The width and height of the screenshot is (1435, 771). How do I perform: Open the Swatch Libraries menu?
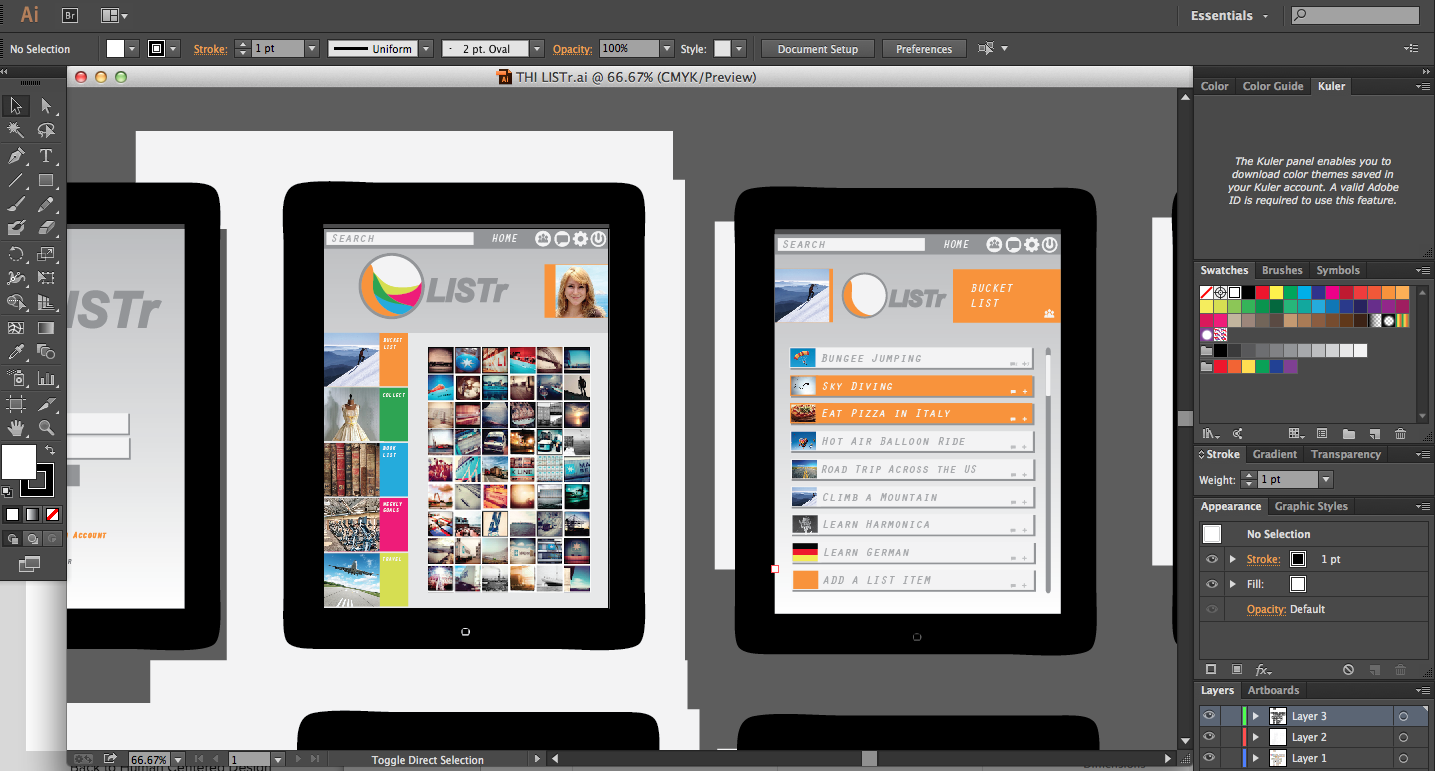(1211, 434)
